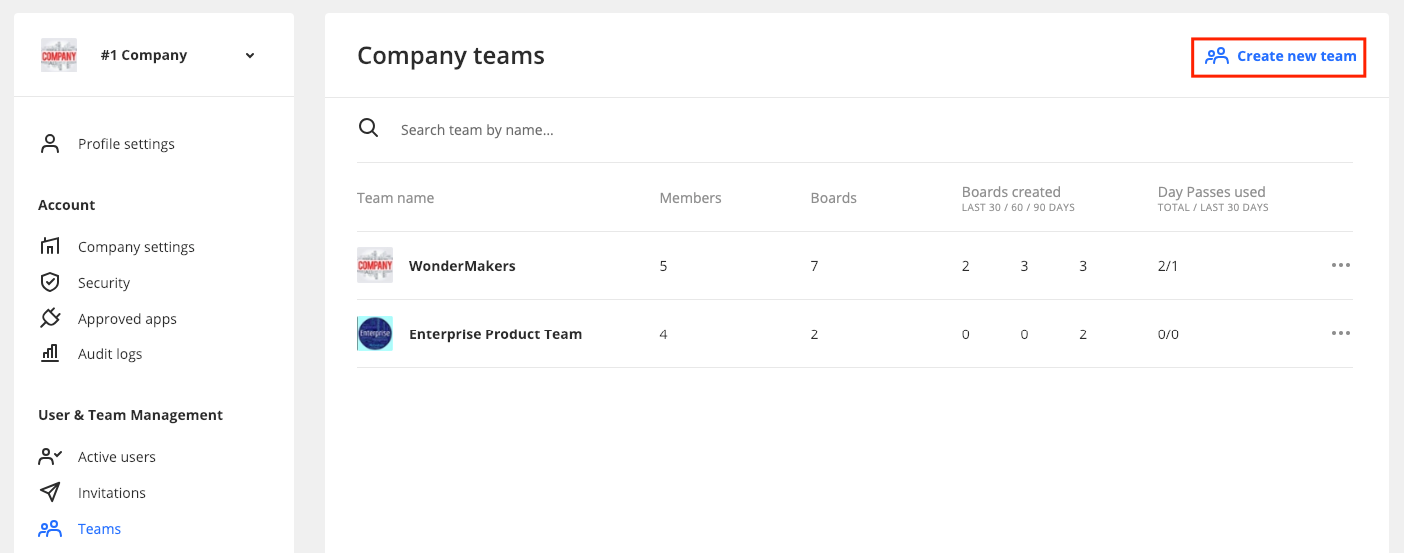The width and height of the screenshot is (1404, 553).
Task: Click the Security shield icon
Action: coord(50,283)
